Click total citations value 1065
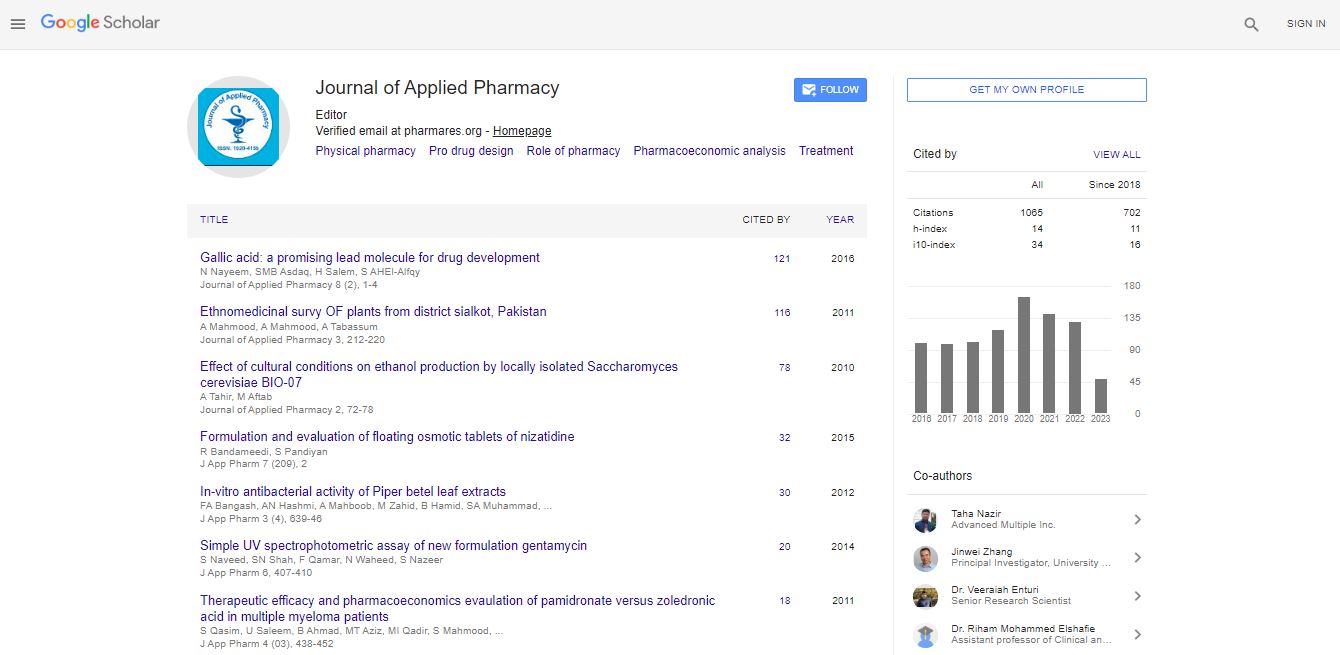This screenshot has height=655, width=1340. [x=1032, y=213]
